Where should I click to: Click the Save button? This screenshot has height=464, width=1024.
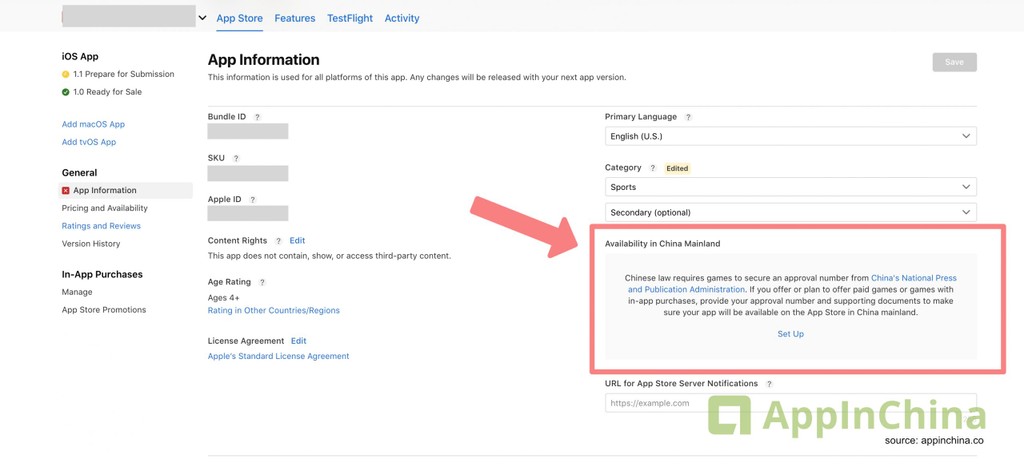[x=954, y=62]
